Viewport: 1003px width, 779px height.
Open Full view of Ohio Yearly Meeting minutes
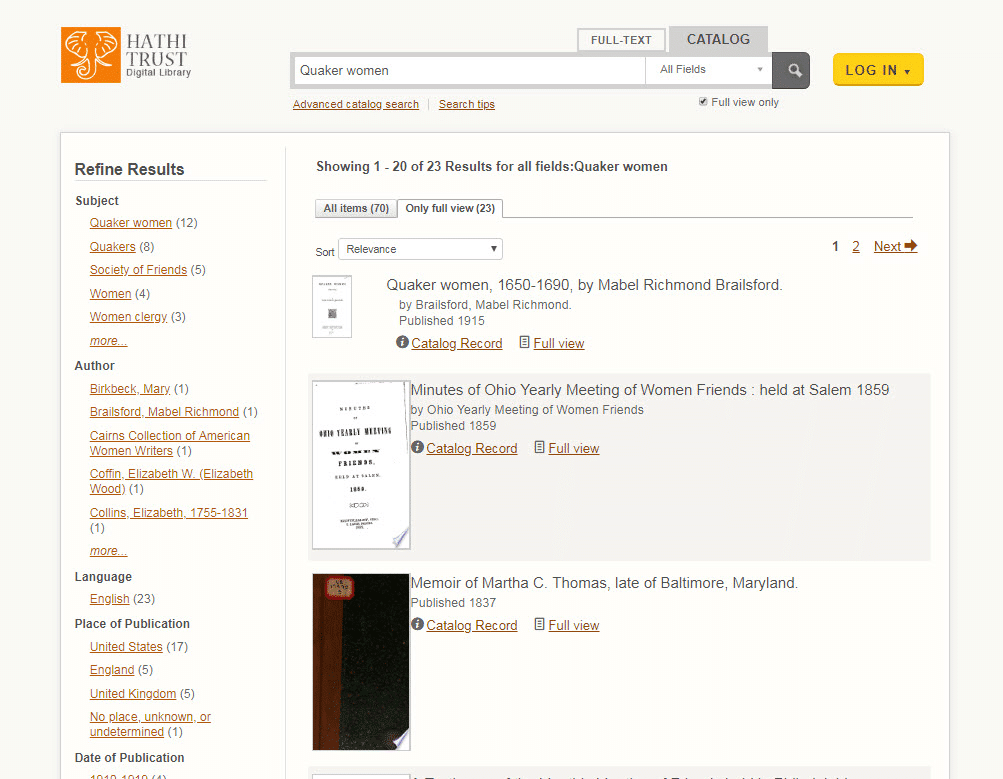coord(574,448)
